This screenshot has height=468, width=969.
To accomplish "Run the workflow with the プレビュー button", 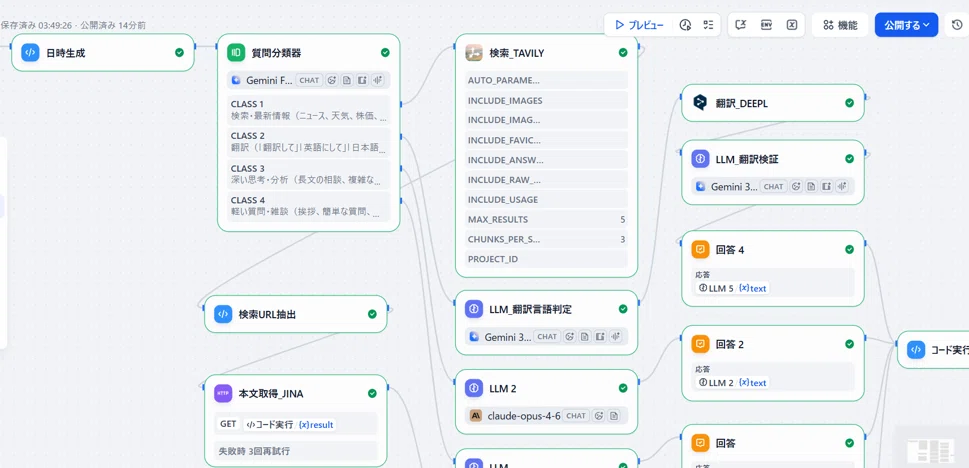I will tap(640, 25).
